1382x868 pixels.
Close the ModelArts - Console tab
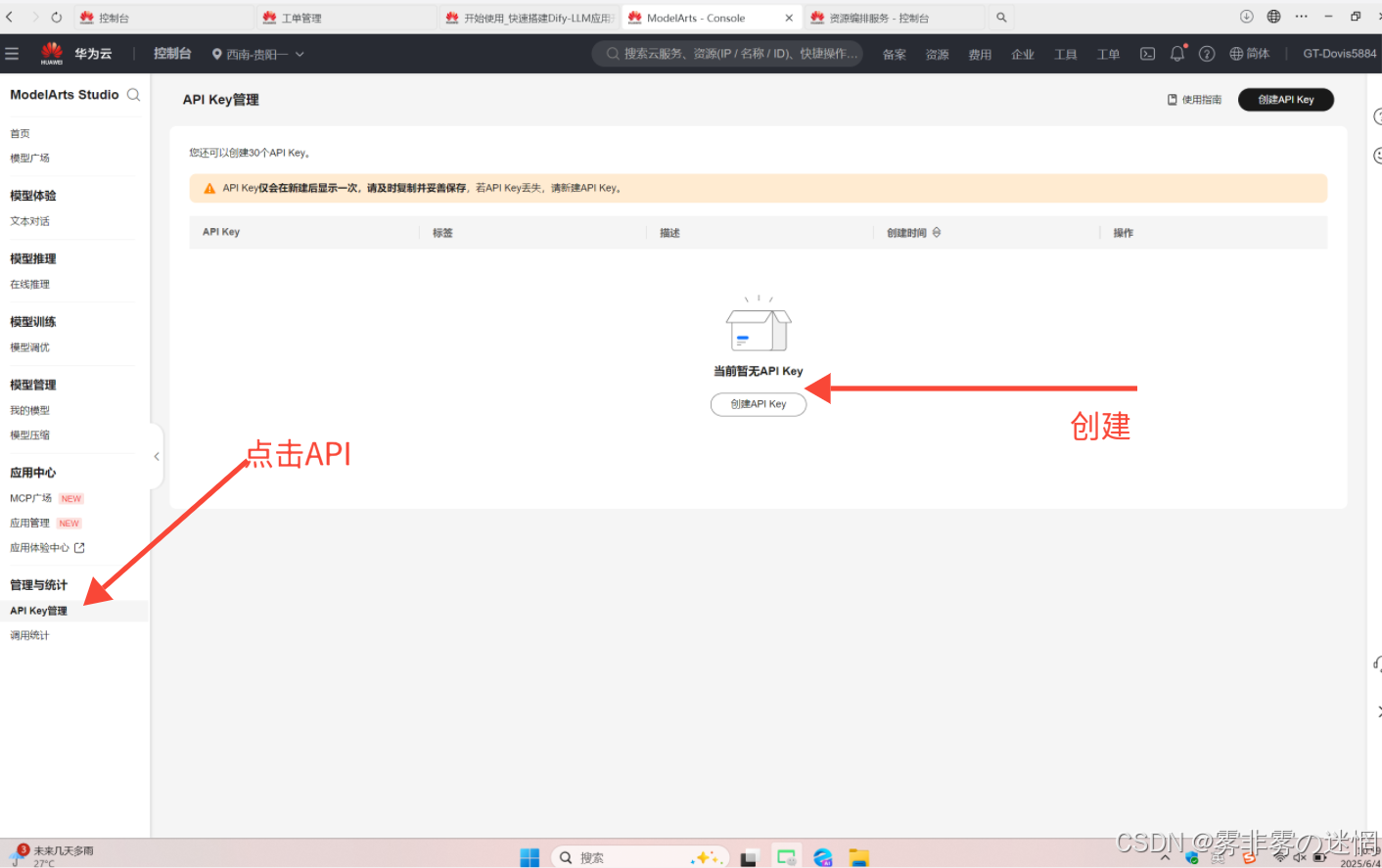tap(789, 18)
